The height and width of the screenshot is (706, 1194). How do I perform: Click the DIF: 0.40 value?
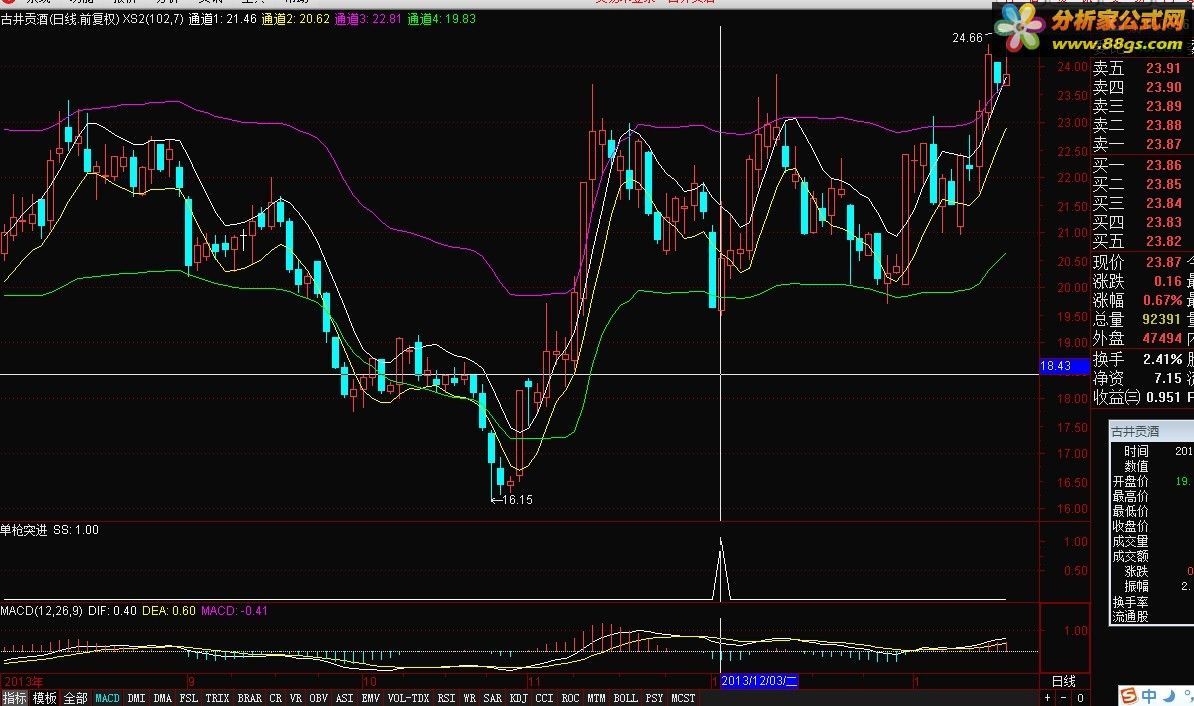click(x=113, y=611)
